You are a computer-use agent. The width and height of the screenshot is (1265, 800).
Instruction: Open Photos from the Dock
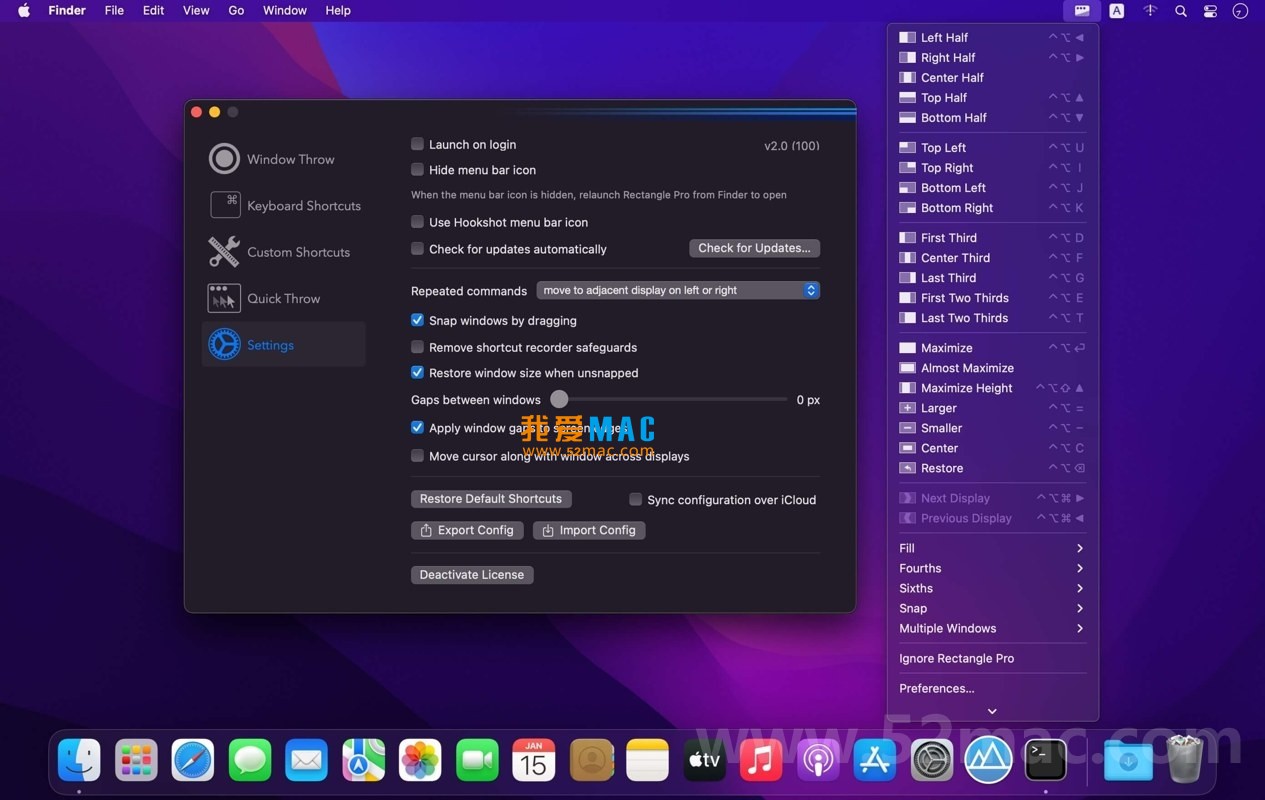420,761
